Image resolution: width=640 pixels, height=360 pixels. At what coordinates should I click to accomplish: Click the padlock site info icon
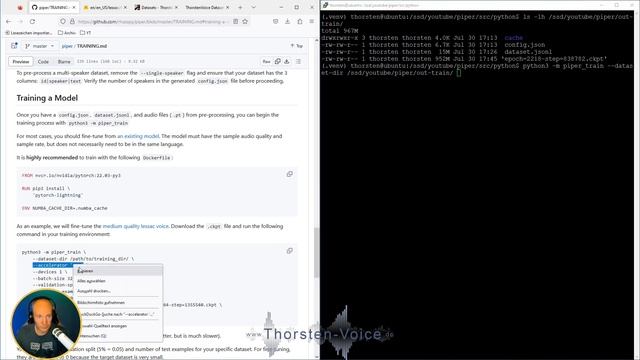tap(72, 21)
